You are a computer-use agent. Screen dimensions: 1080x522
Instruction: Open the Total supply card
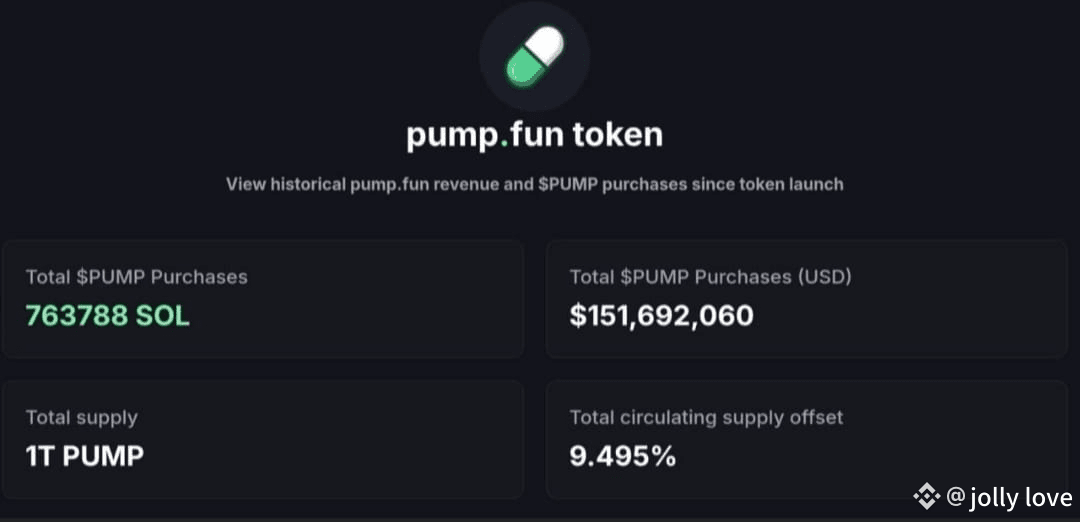pyautogui.click(x=262, y=439)
